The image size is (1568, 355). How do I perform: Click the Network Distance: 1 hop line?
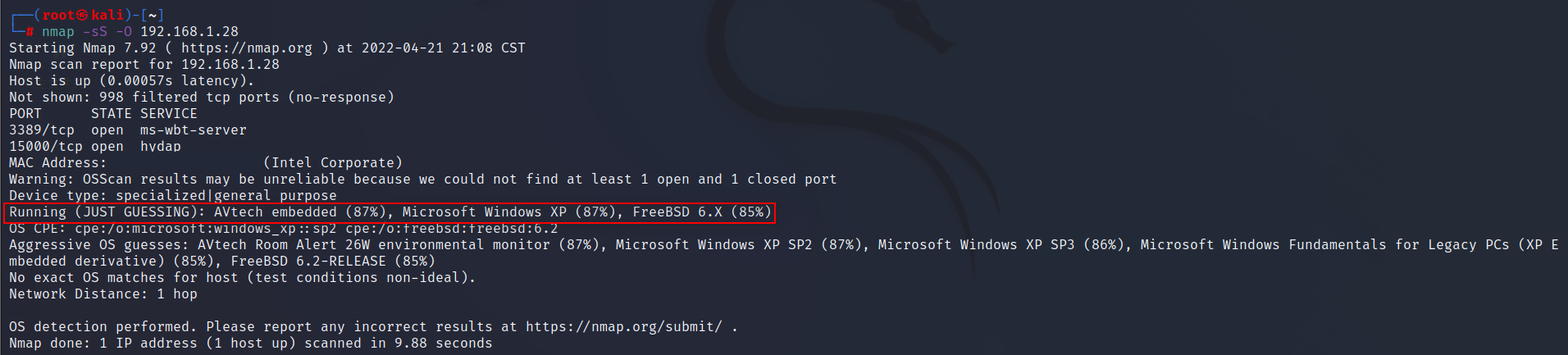pos(103,294)
